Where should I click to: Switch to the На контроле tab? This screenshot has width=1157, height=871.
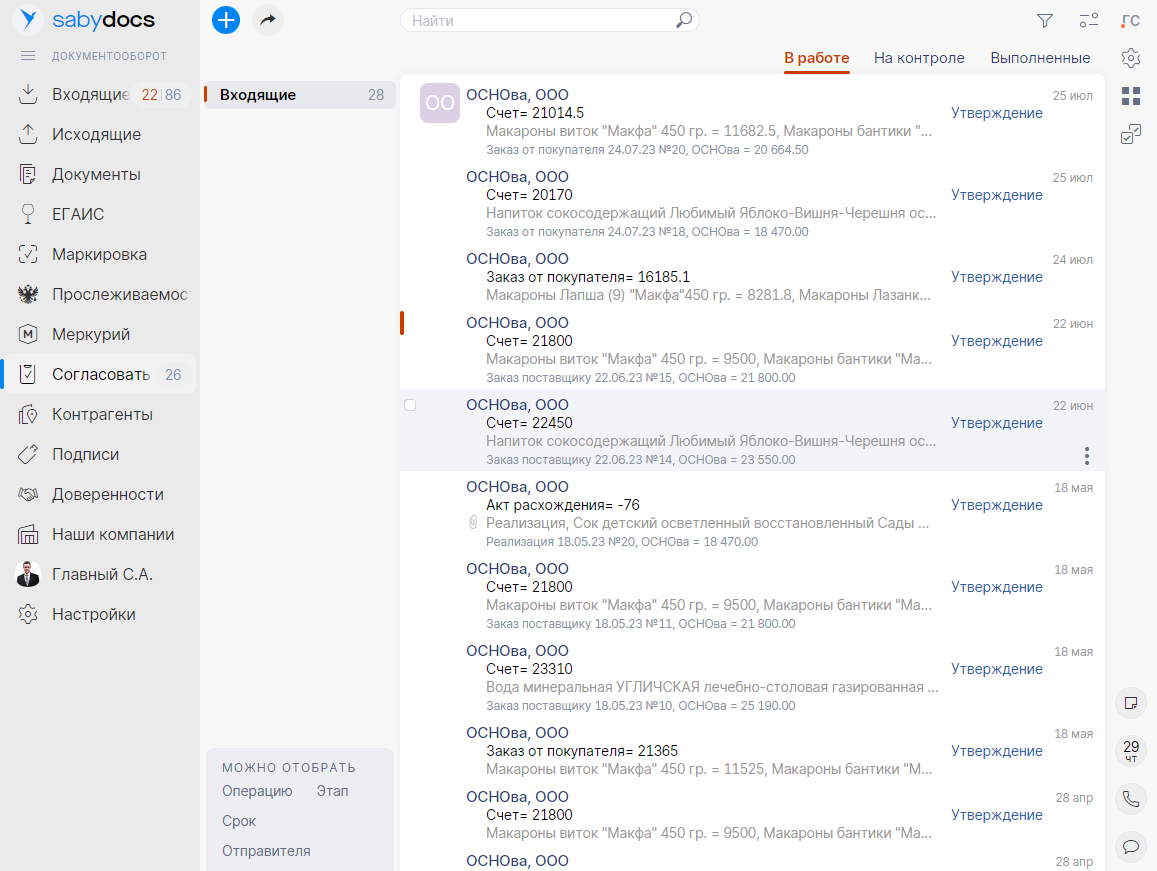[919, 58]
